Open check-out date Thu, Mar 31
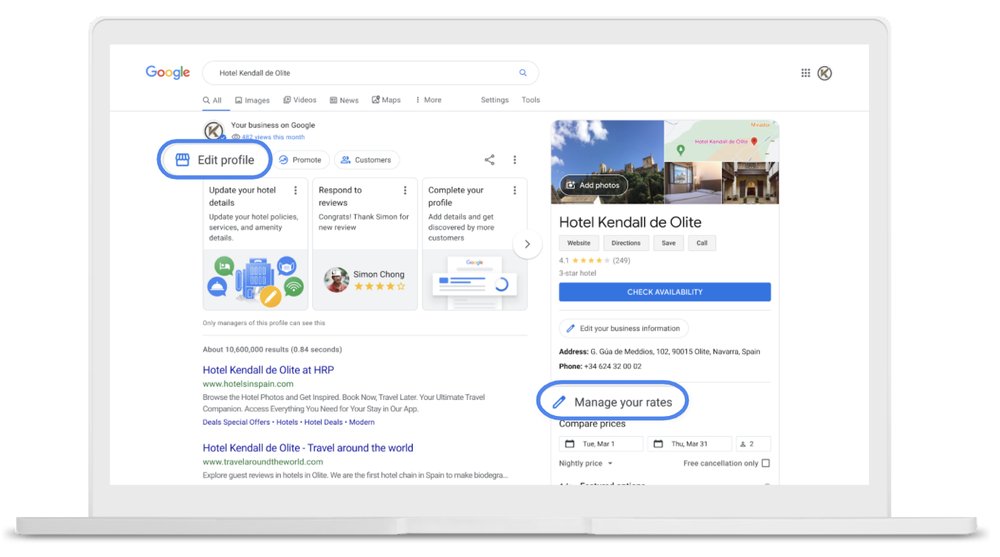Screen dimensions: 1000x557 click(x=689, y=443)
